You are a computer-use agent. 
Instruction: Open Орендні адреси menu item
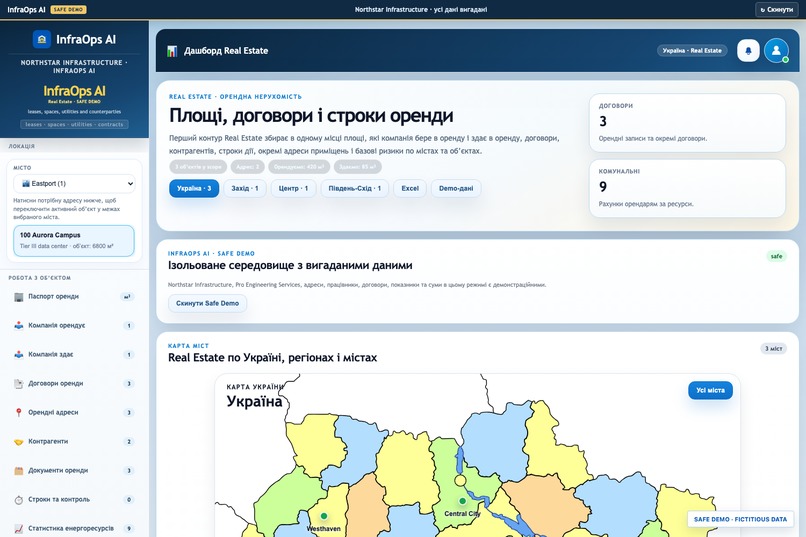(x=74, y=413)
